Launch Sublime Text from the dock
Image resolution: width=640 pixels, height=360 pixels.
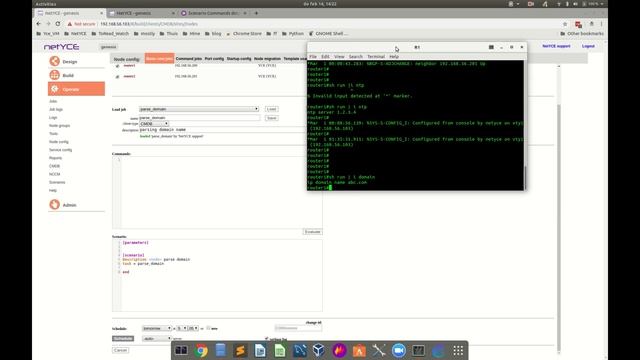240,351
